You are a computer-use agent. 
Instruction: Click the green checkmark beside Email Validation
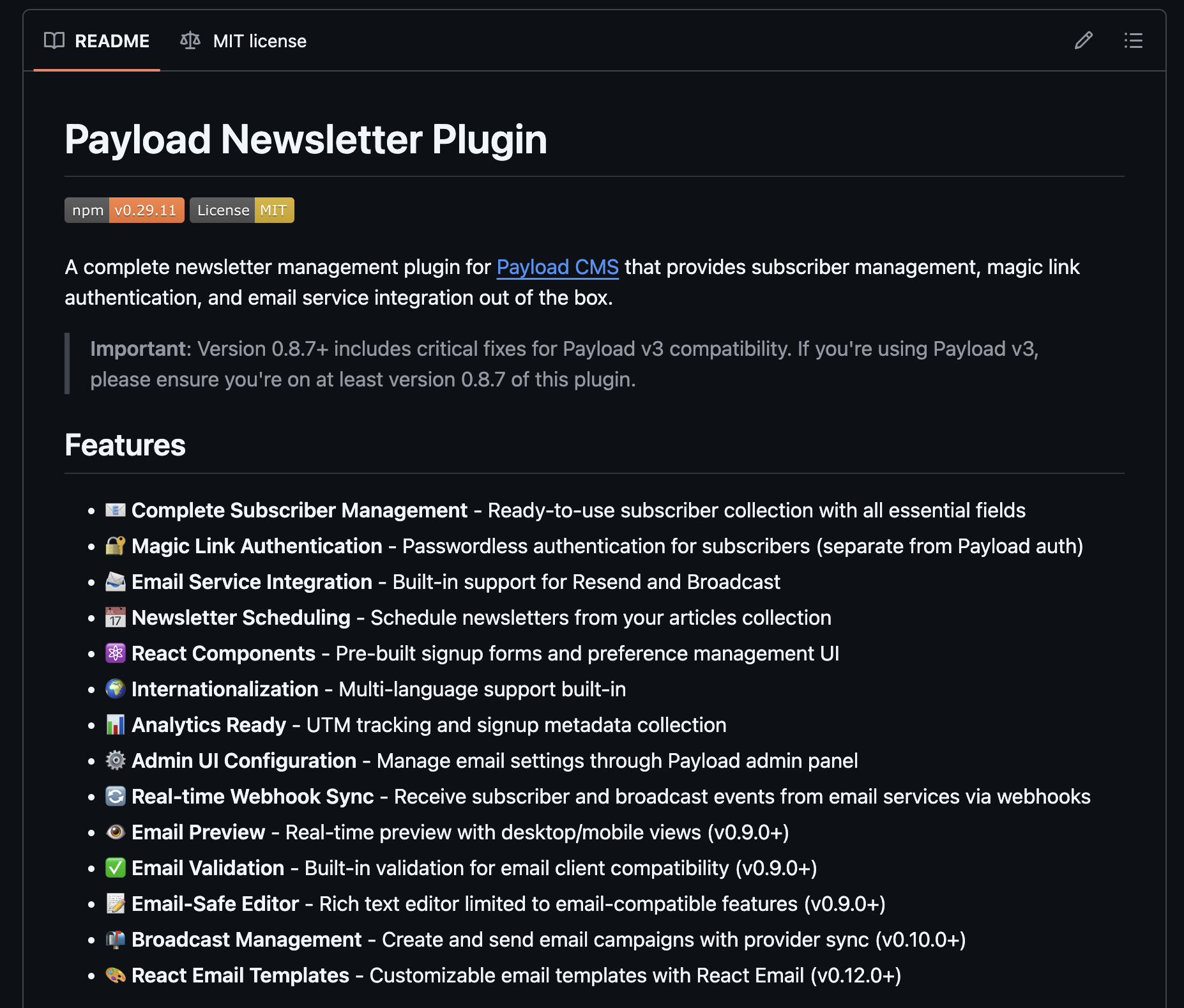click(115, 867)
